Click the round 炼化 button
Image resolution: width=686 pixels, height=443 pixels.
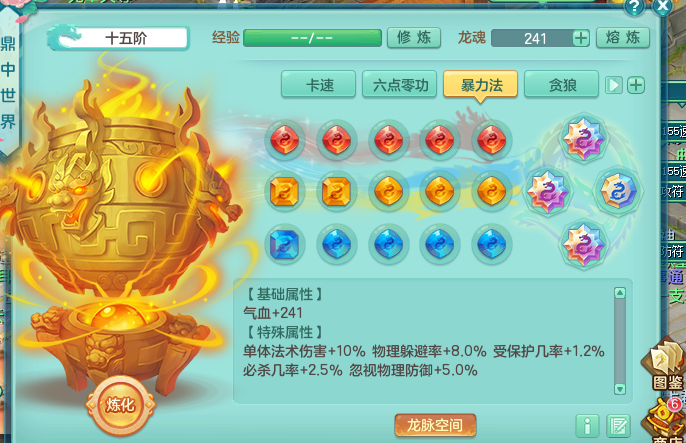[x=120, y=405]
